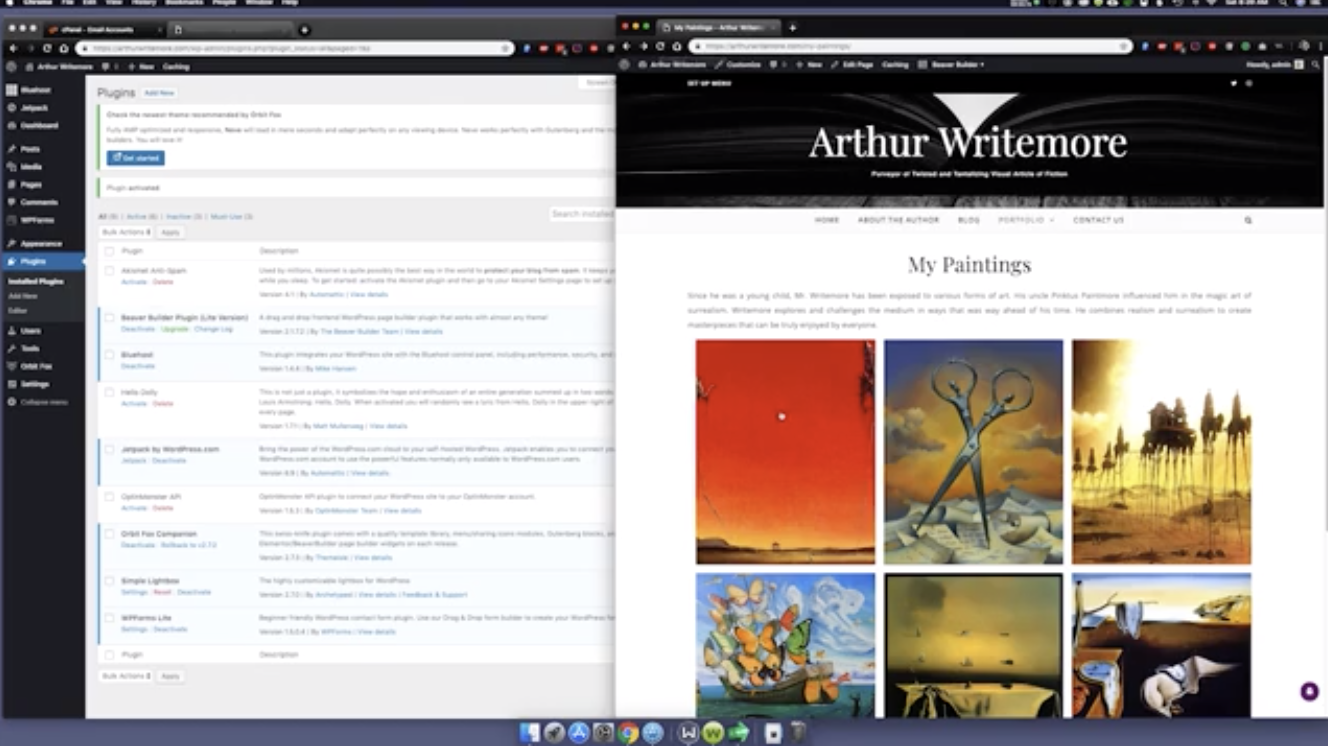Open Pages in the admin sidebar
Viewport: 1328px width, 746px height.
(31, 185)
